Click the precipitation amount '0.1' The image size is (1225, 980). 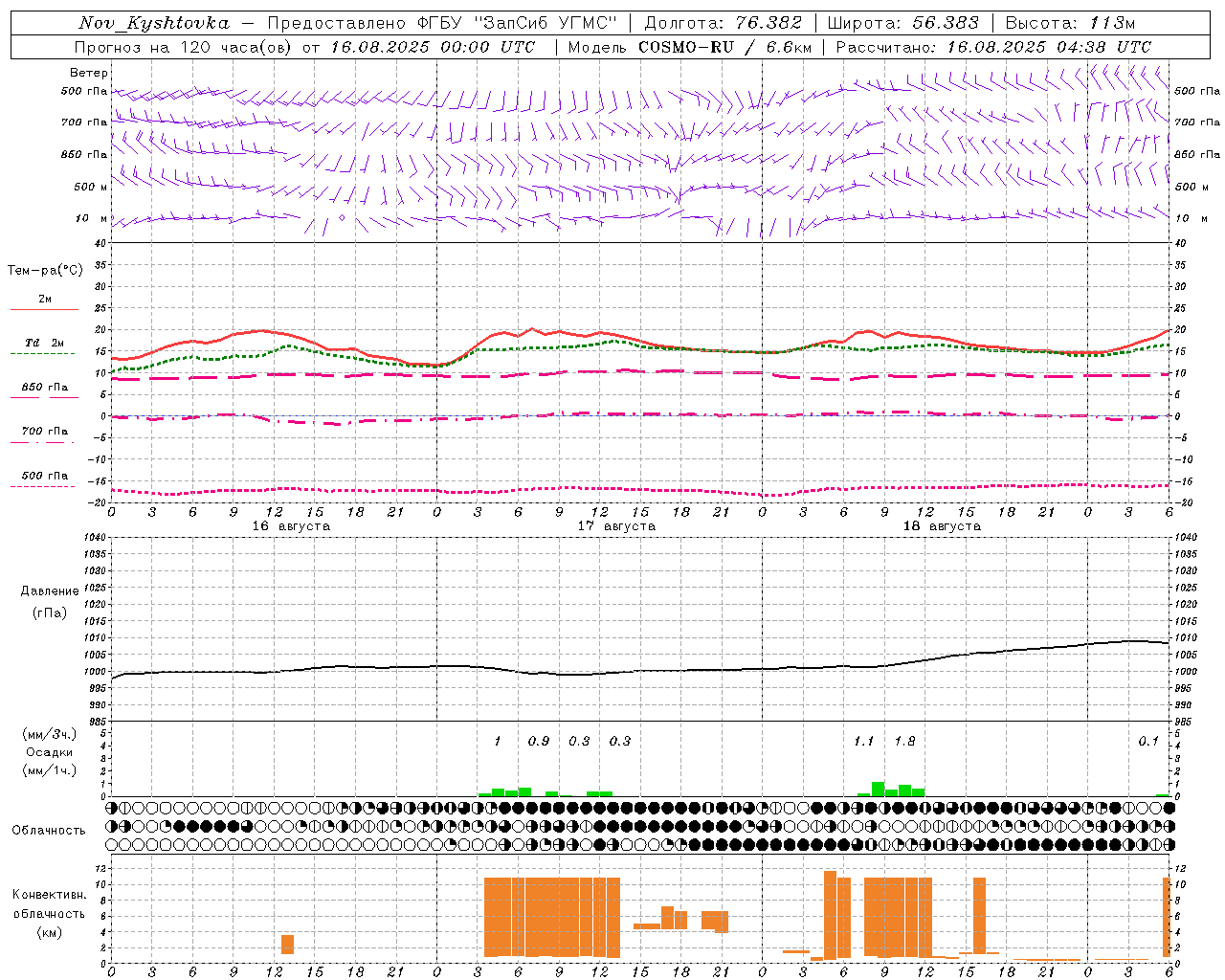coord(1148,742)
